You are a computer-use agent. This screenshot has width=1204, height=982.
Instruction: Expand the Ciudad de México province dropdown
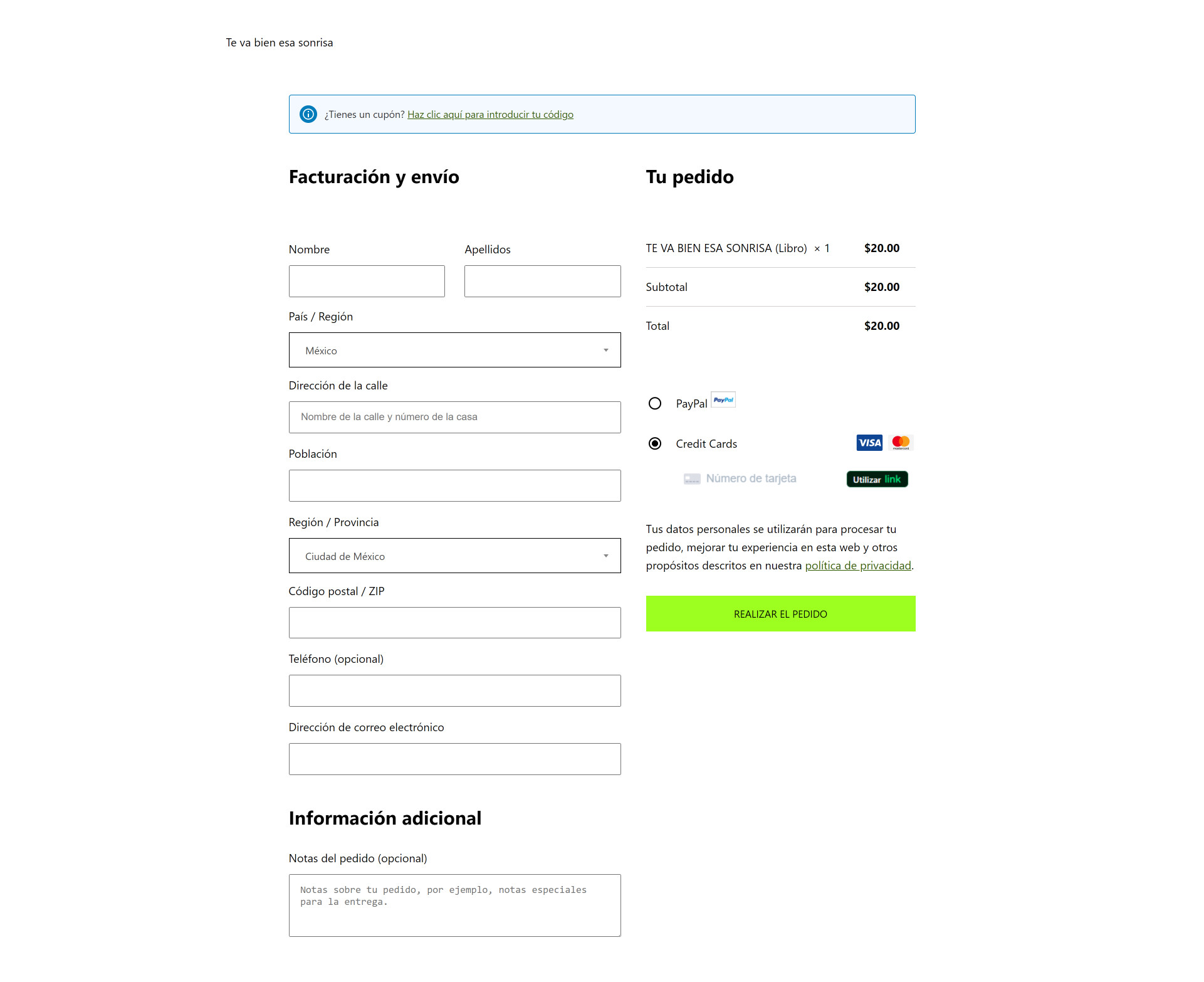pos(454,556)
